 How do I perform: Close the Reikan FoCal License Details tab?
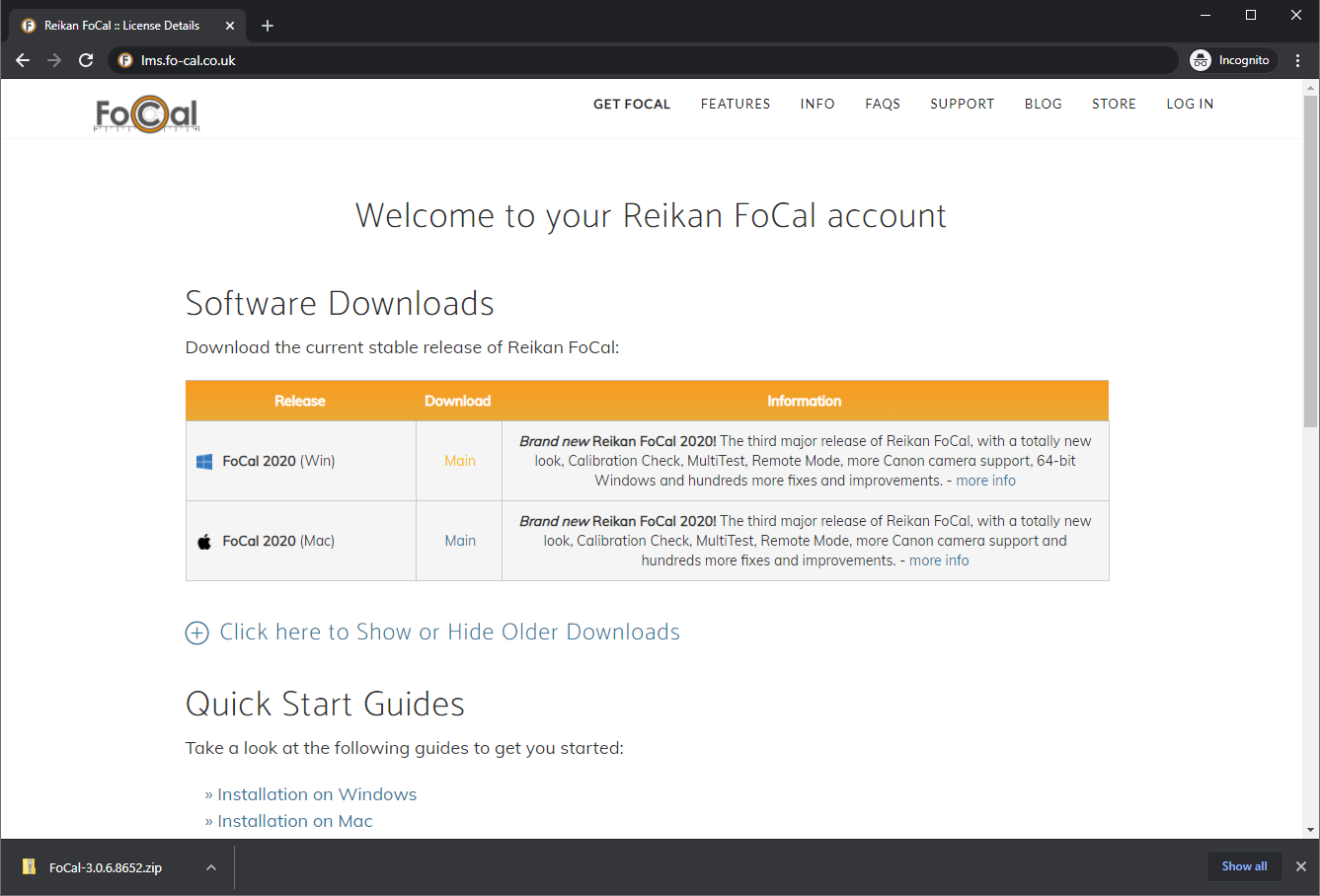point(230,26)
